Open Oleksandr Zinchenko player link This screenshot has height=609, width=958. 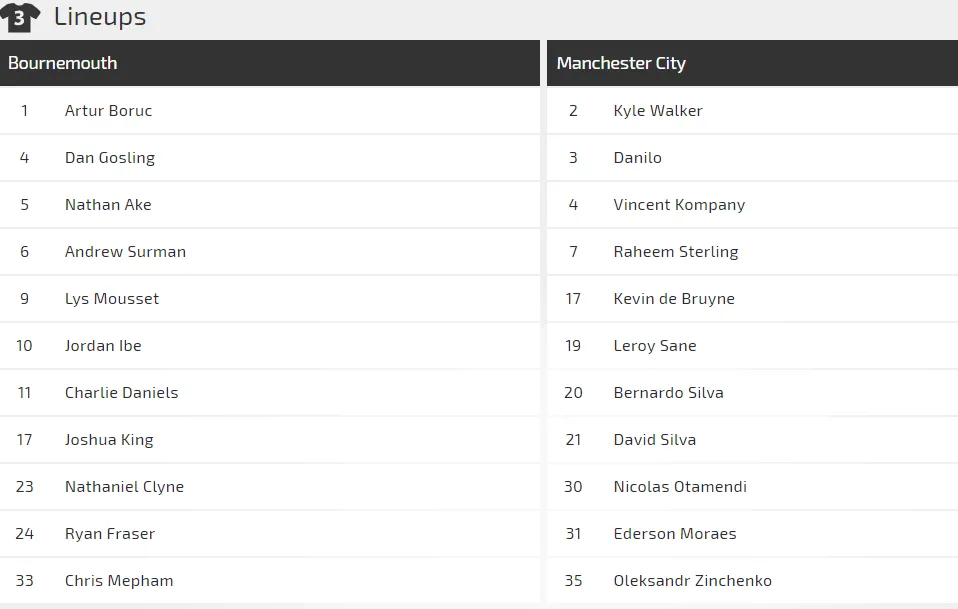(x=692, y=581)
